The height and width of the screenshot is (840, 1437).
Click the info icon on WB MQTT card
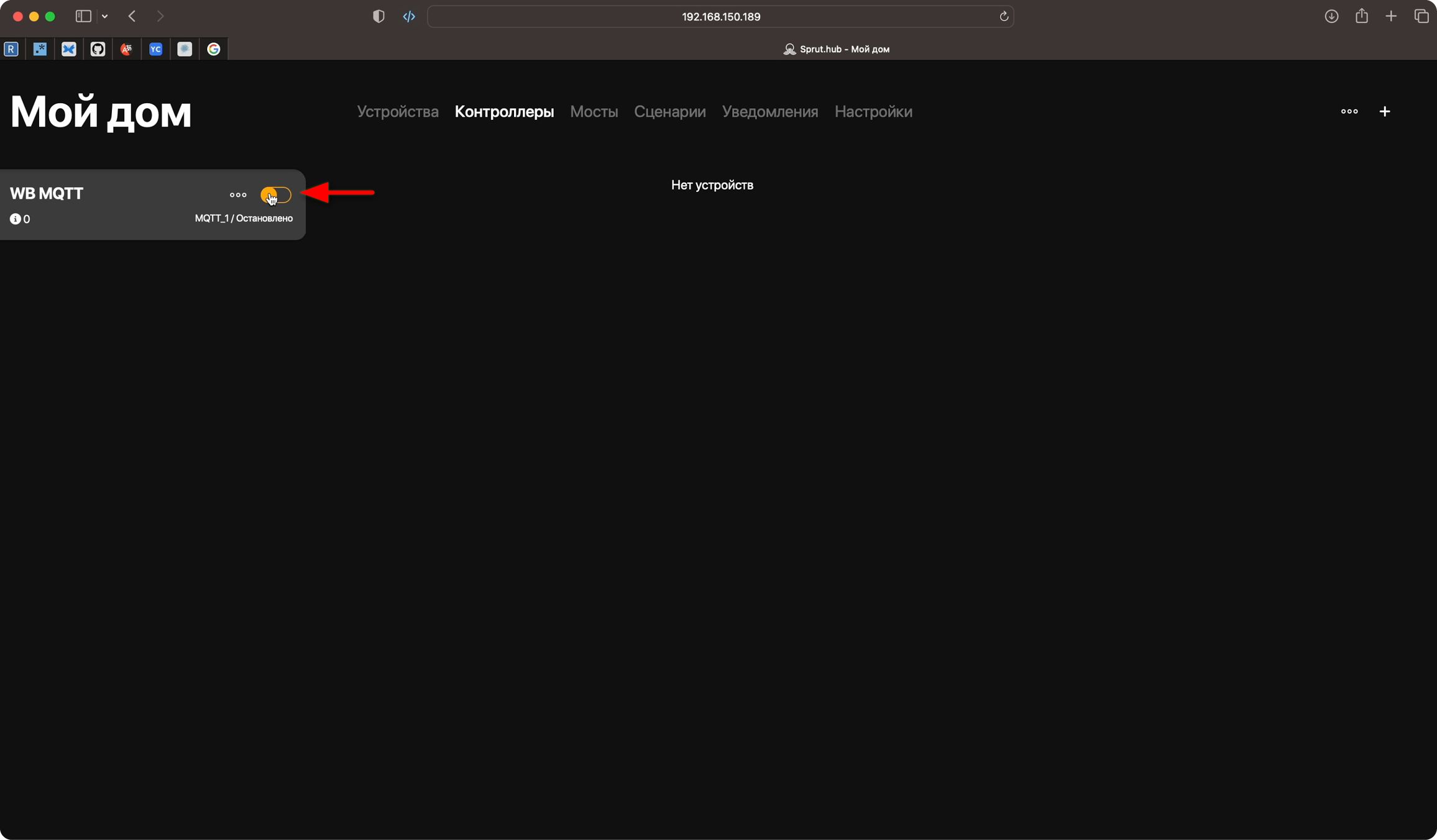click(x=15, y=219)
